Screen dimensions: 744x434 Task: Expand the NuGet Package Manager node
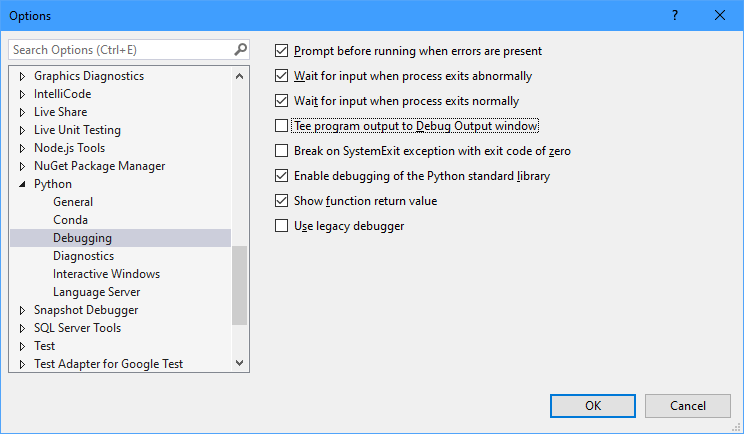(22, 166)
